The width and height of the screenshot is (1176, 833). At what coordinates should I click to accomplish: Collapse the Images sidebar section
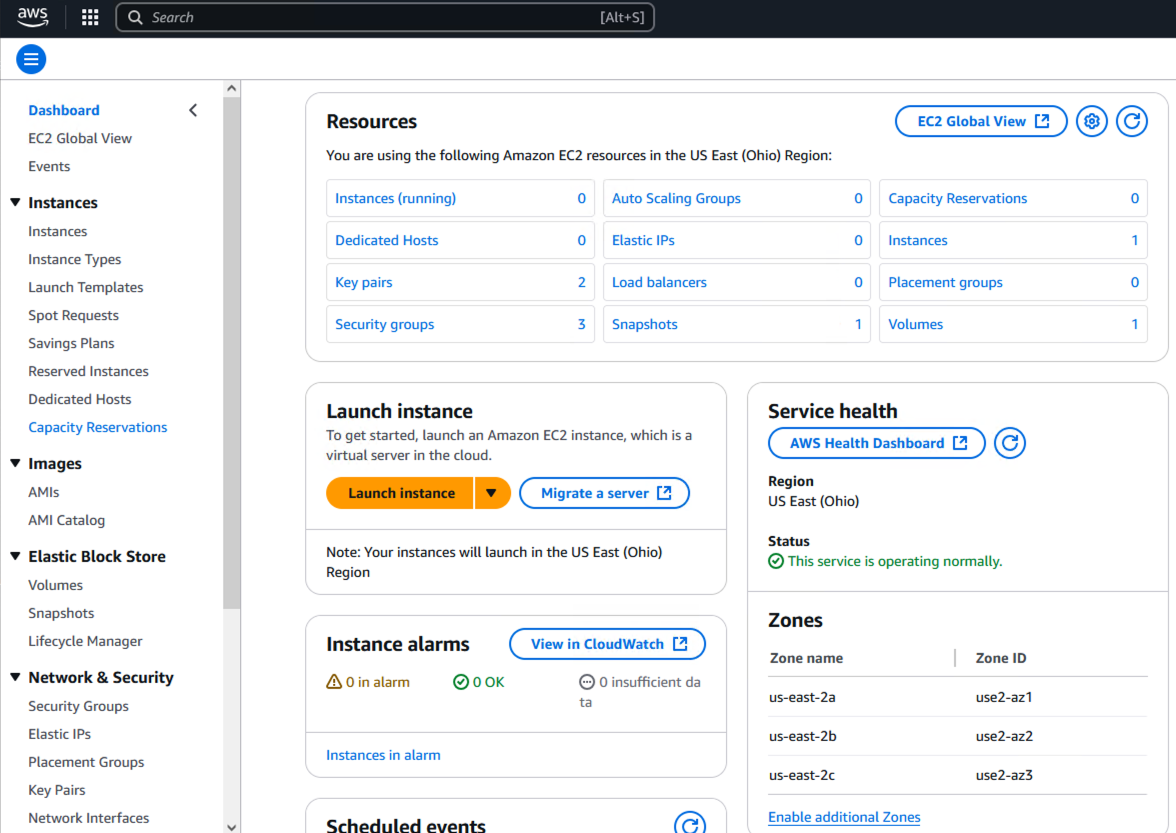click(x=15, y=464)
